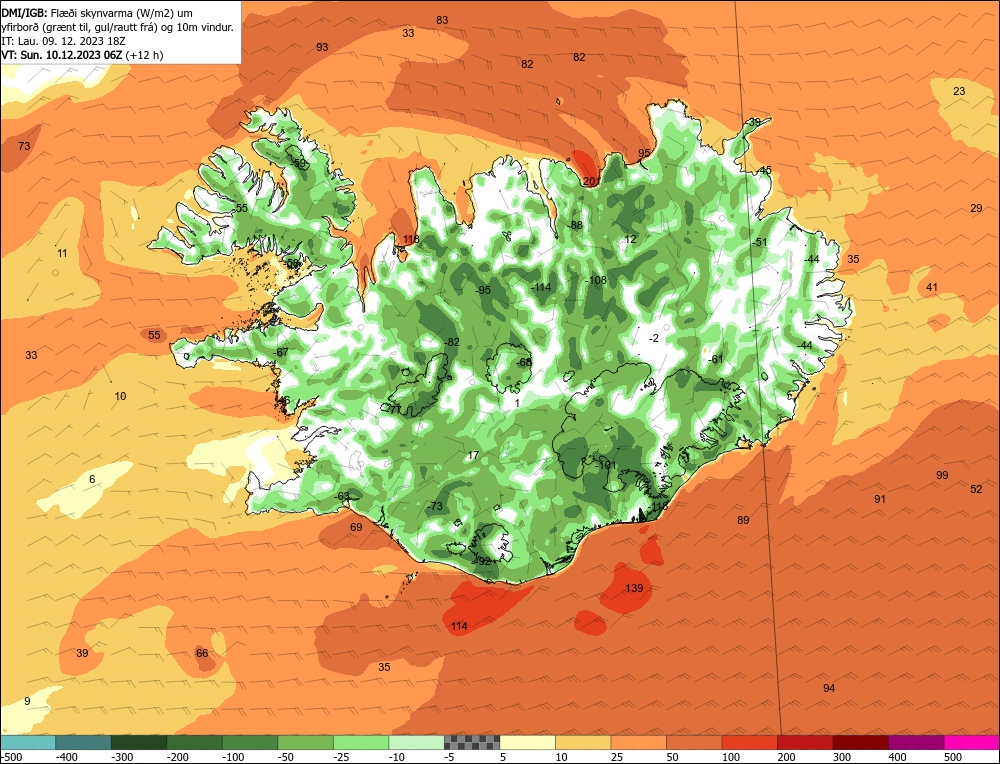Click the purple 400 to 500 legend swatch

point(916,742)
